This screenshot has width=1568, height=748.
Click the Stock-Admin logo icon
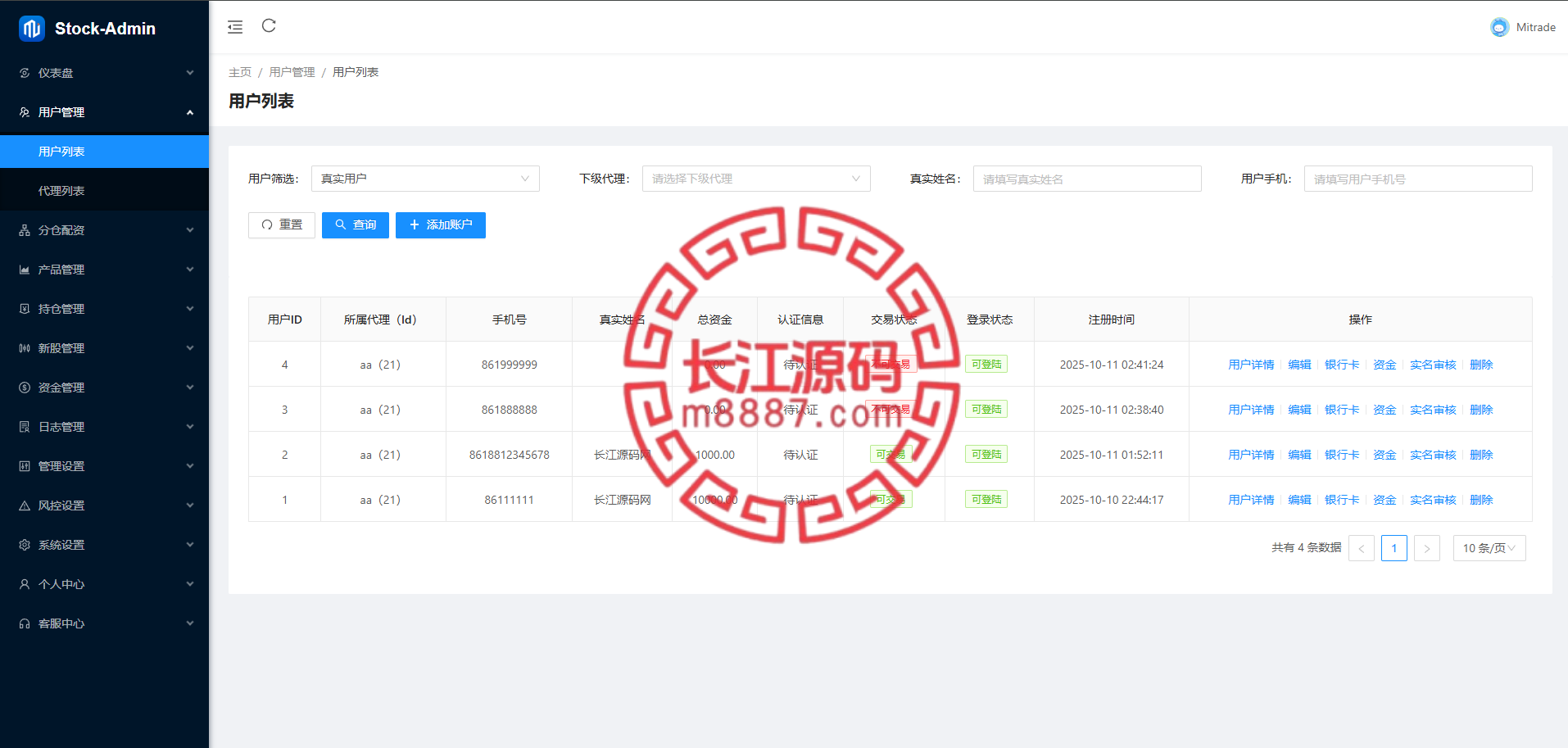point(32,29)
